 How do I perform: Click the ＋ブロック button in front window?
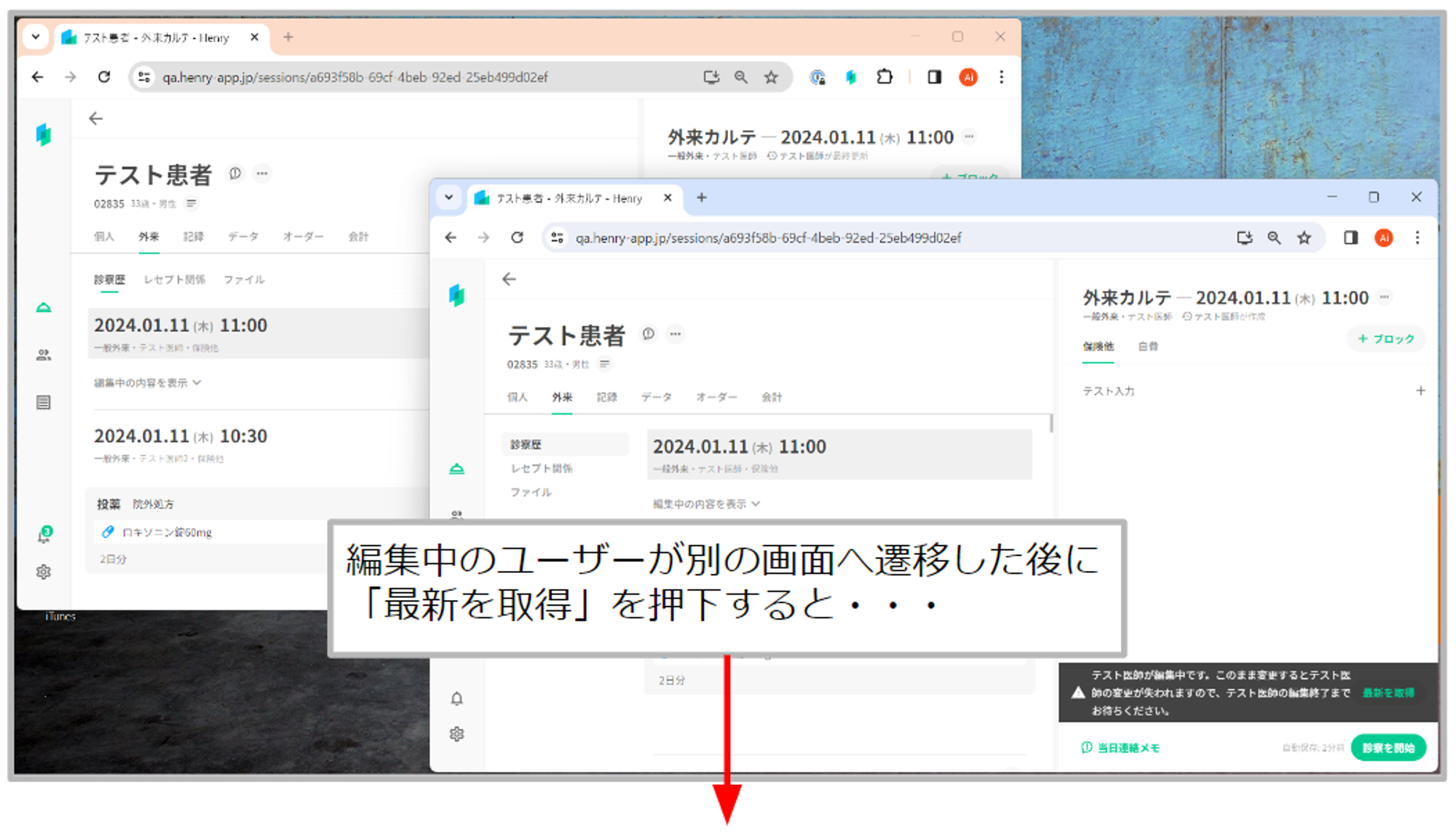tap(1385, 339)
